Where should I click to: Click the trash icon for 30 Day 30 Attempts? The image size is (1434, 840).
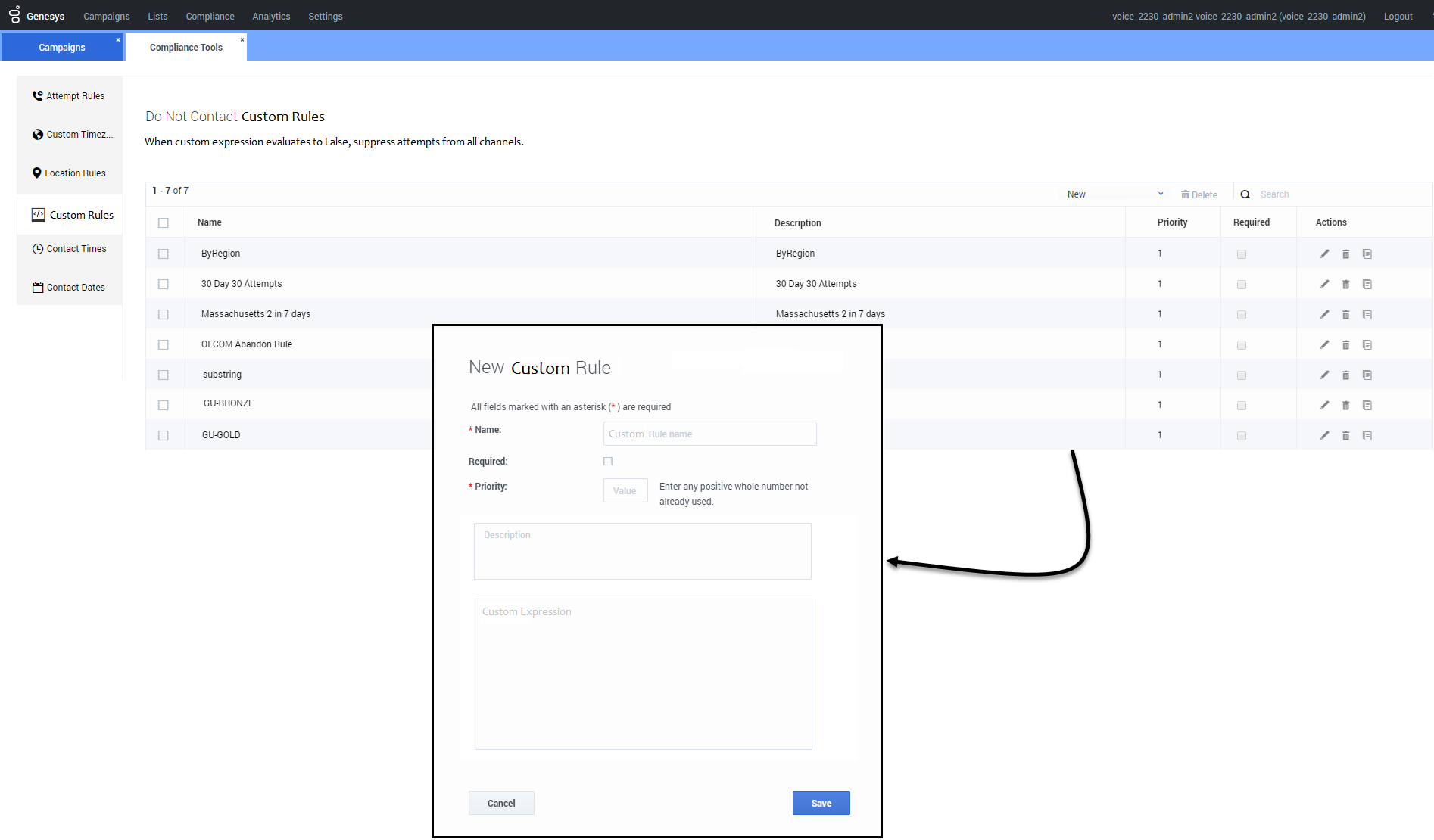tap(1345, 285)
